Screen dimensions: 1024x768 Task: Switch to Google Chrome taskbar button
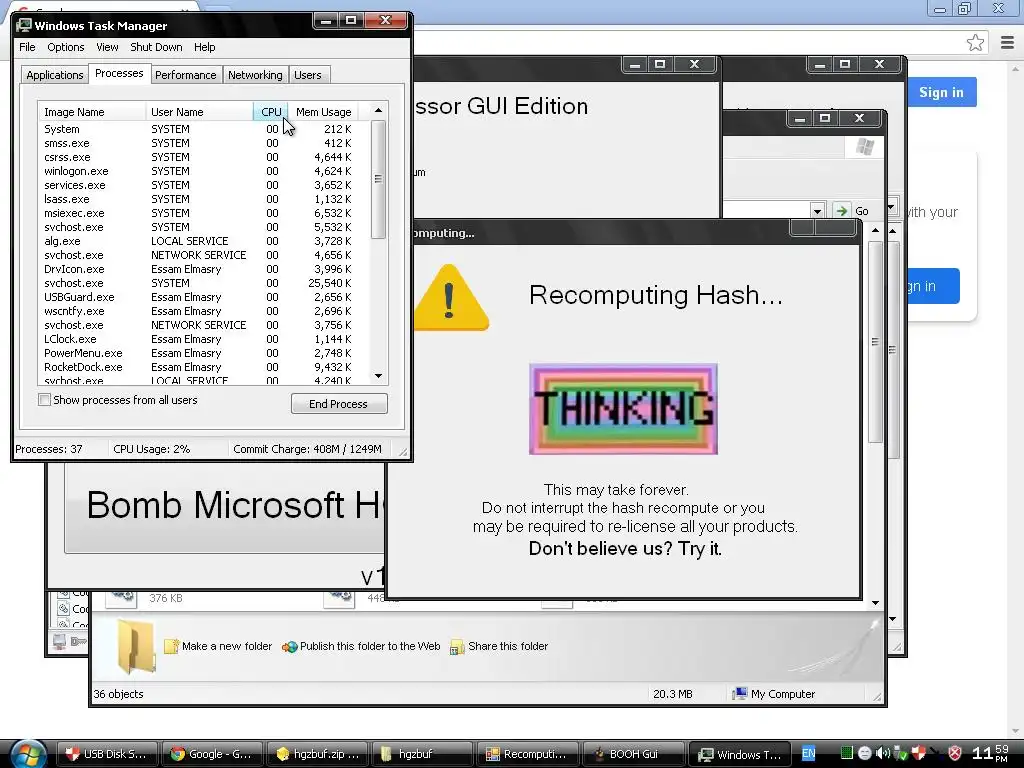(212, 754)
